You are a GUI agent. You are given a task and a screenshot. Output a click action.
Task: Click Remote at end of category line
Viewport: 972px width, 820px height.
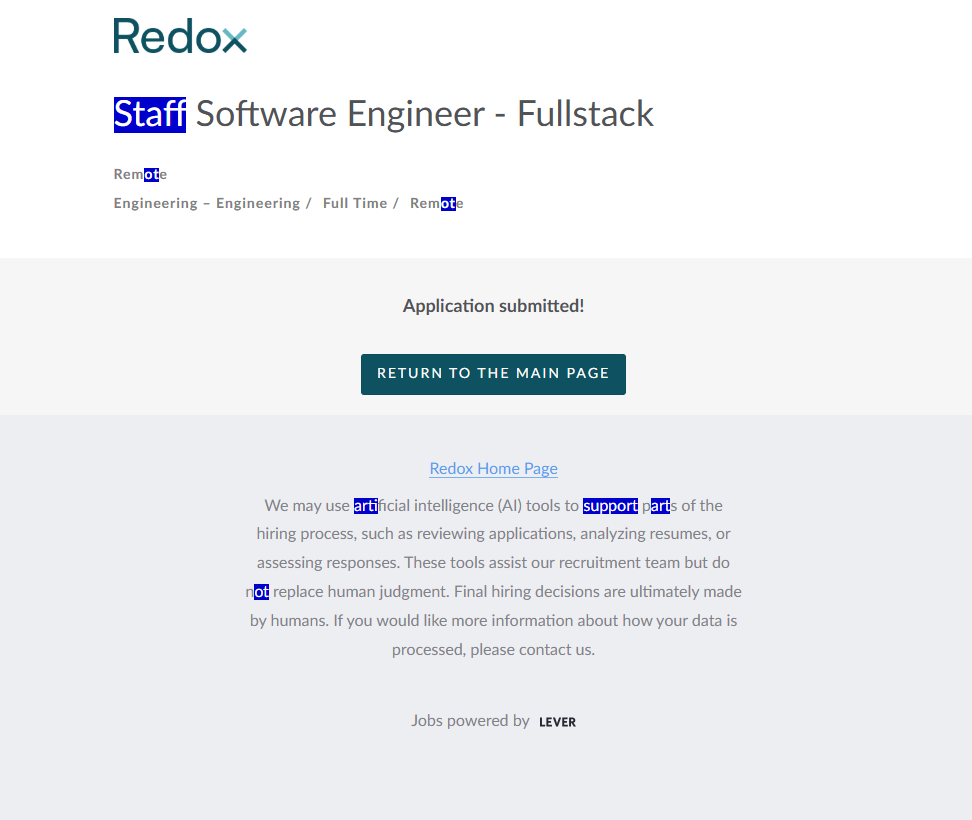point(436,203)
